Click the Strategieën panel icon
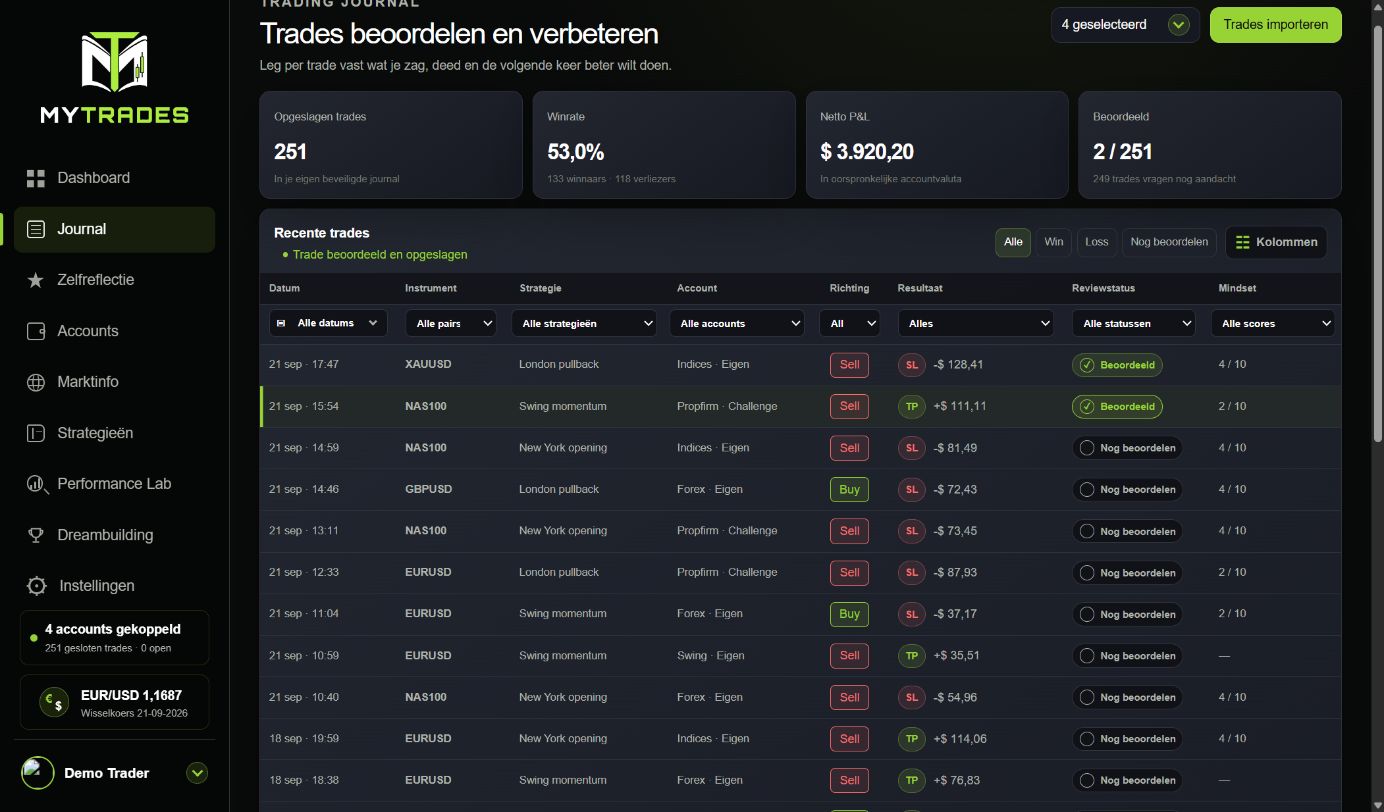 pos(36,433)
